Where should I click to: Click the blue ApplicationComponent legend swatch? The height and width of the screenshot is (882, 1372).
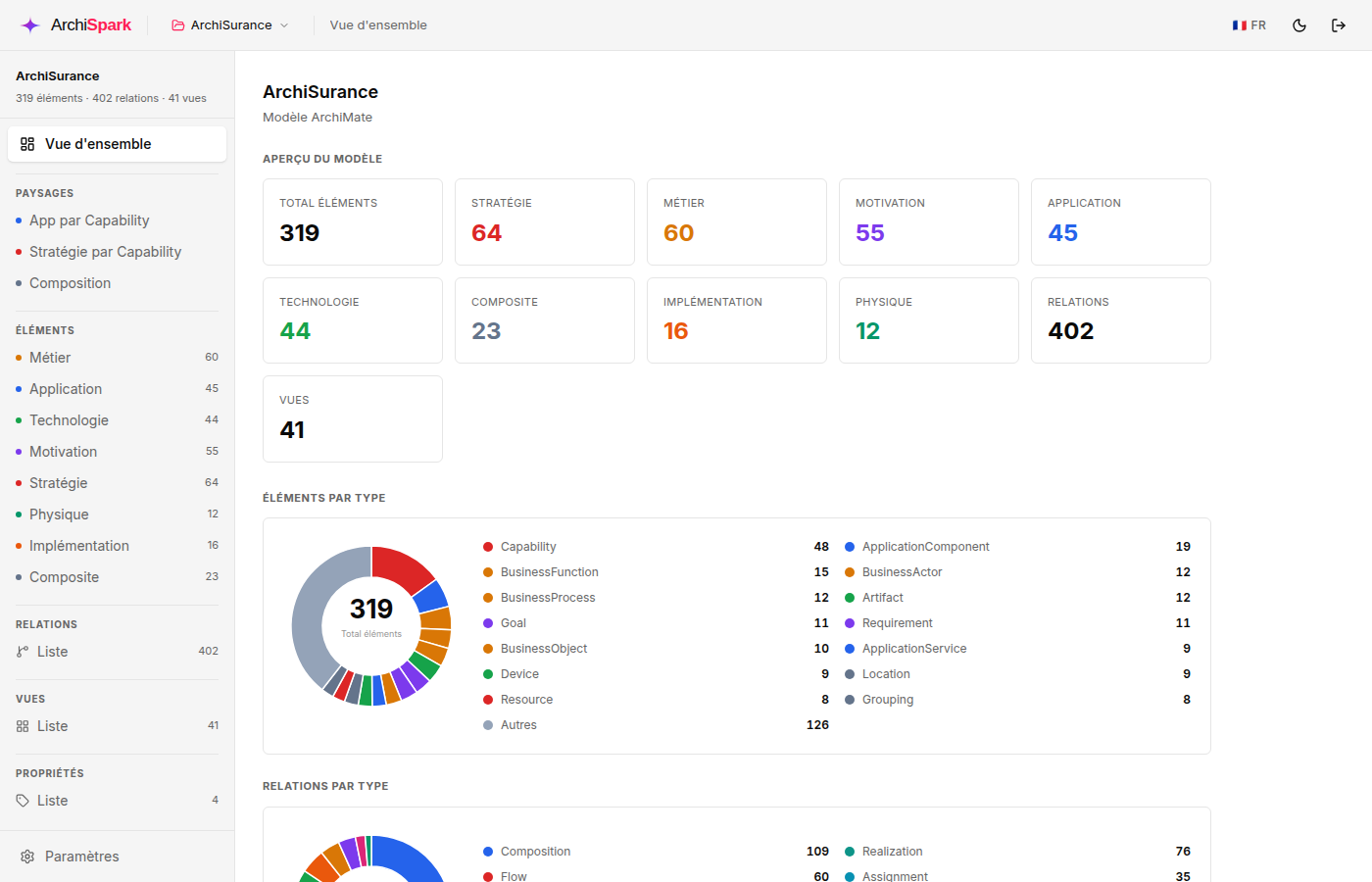point(850,547)
